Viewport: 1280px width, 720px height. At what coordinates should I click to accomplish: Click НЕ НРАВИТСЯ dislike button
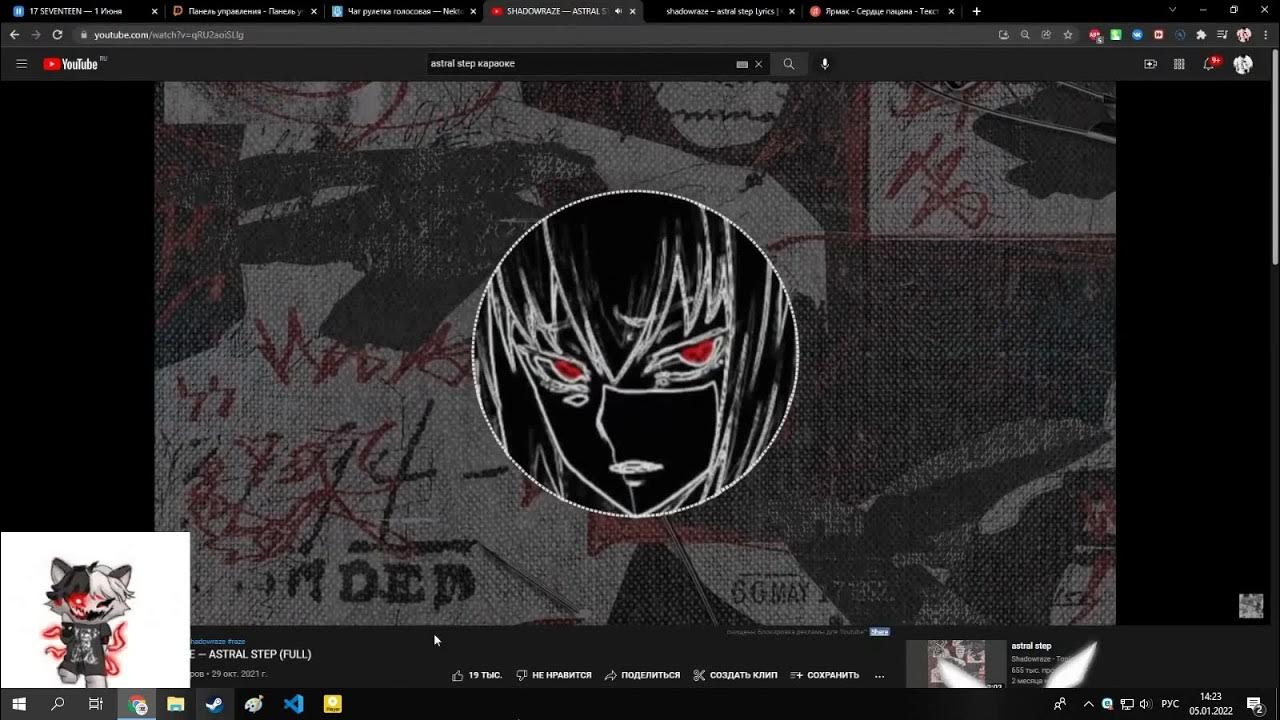click(x=553, y=675)
